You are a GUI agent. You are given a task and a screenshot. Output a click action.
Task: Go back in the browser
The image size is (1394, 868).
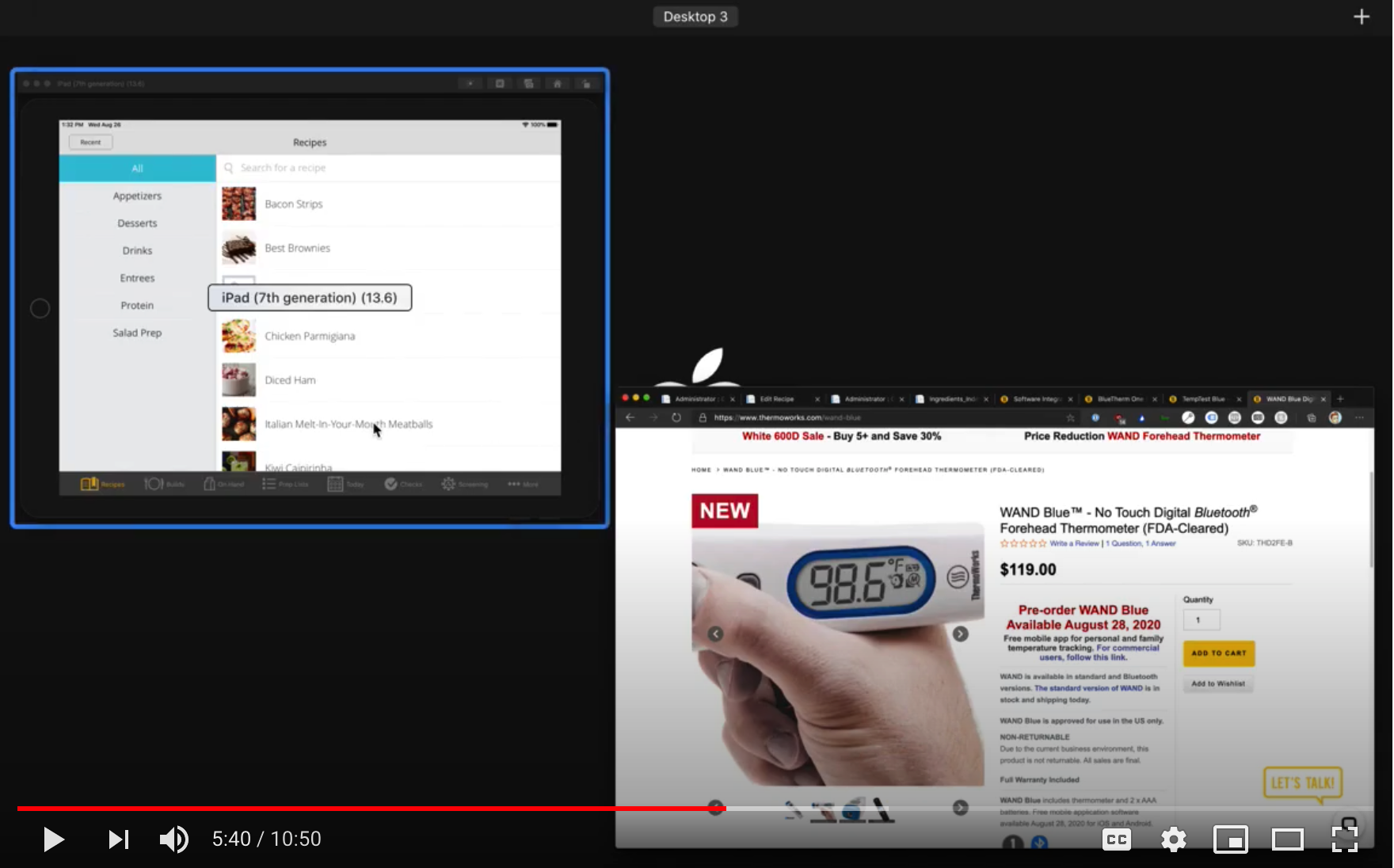click(x=630, y=417)
